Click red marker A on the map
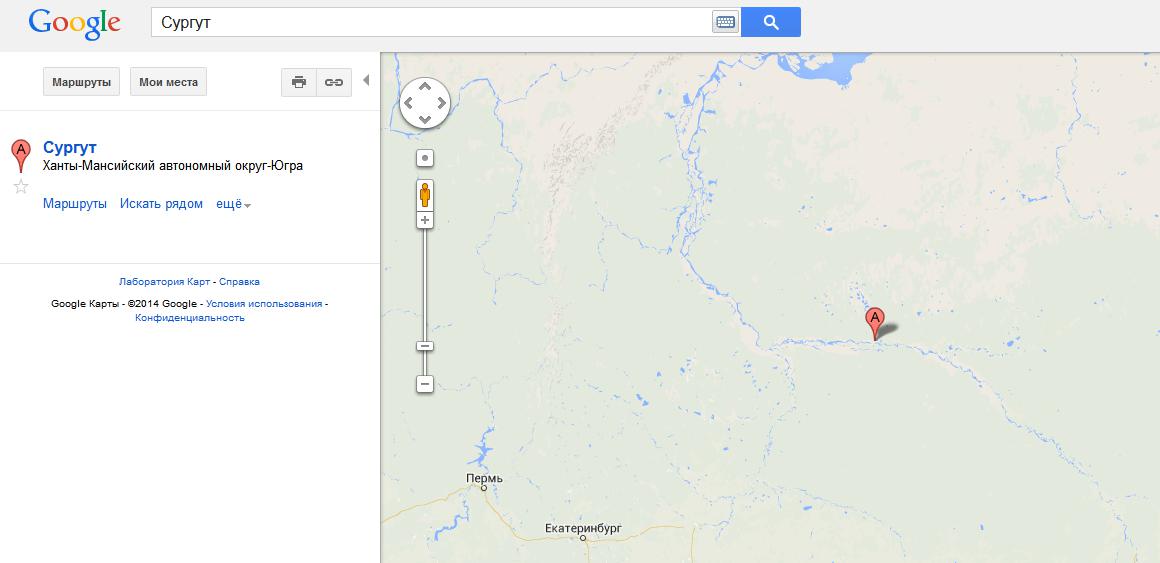Image resolution: width=1160 pixels, height=563 pixels. point(874,324)
